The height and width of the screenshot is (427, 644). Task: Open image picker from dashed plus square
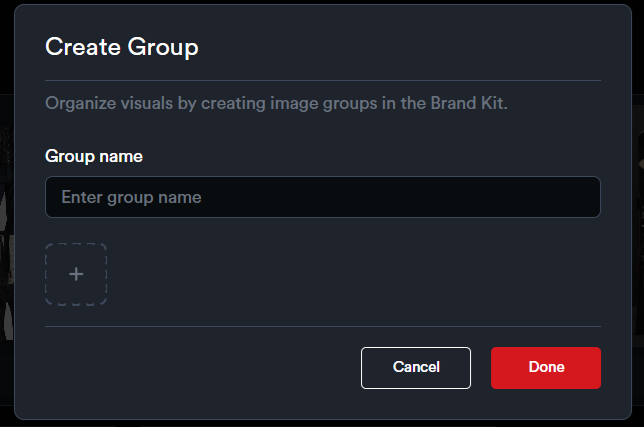(x=76, y=274)
